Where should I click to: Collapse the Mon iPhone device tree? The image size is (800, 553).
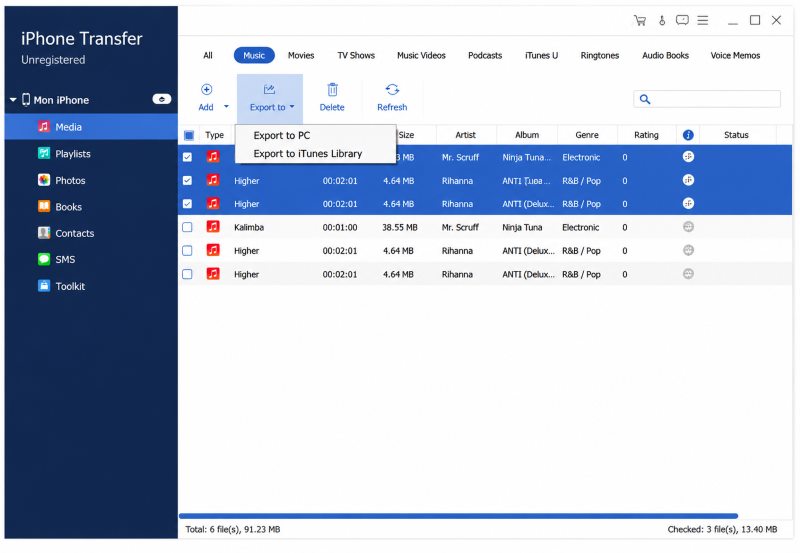(x=13, y=99)
